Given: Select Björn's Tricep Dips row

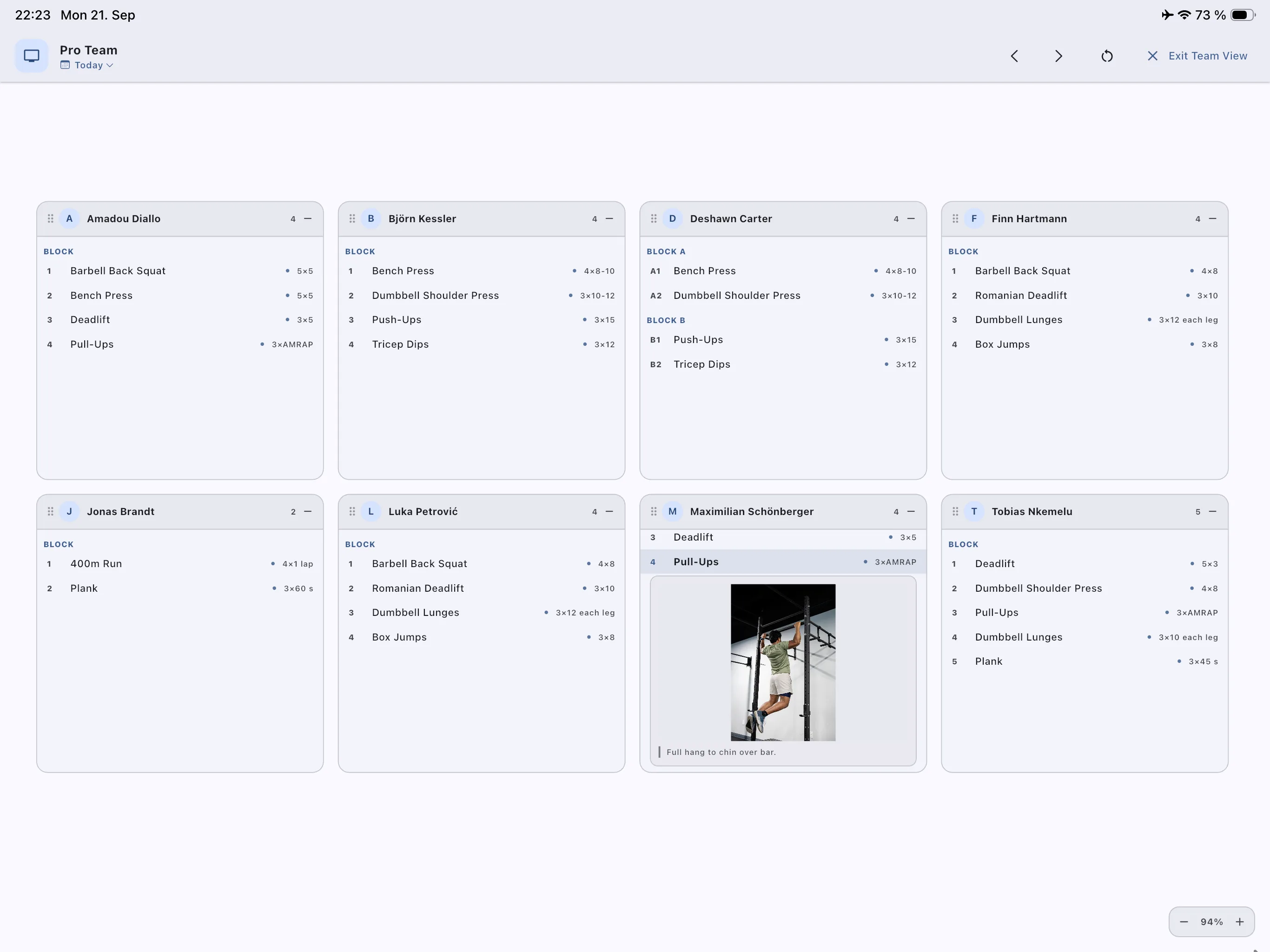Looking at the screenshot, I should click(481, 344).
